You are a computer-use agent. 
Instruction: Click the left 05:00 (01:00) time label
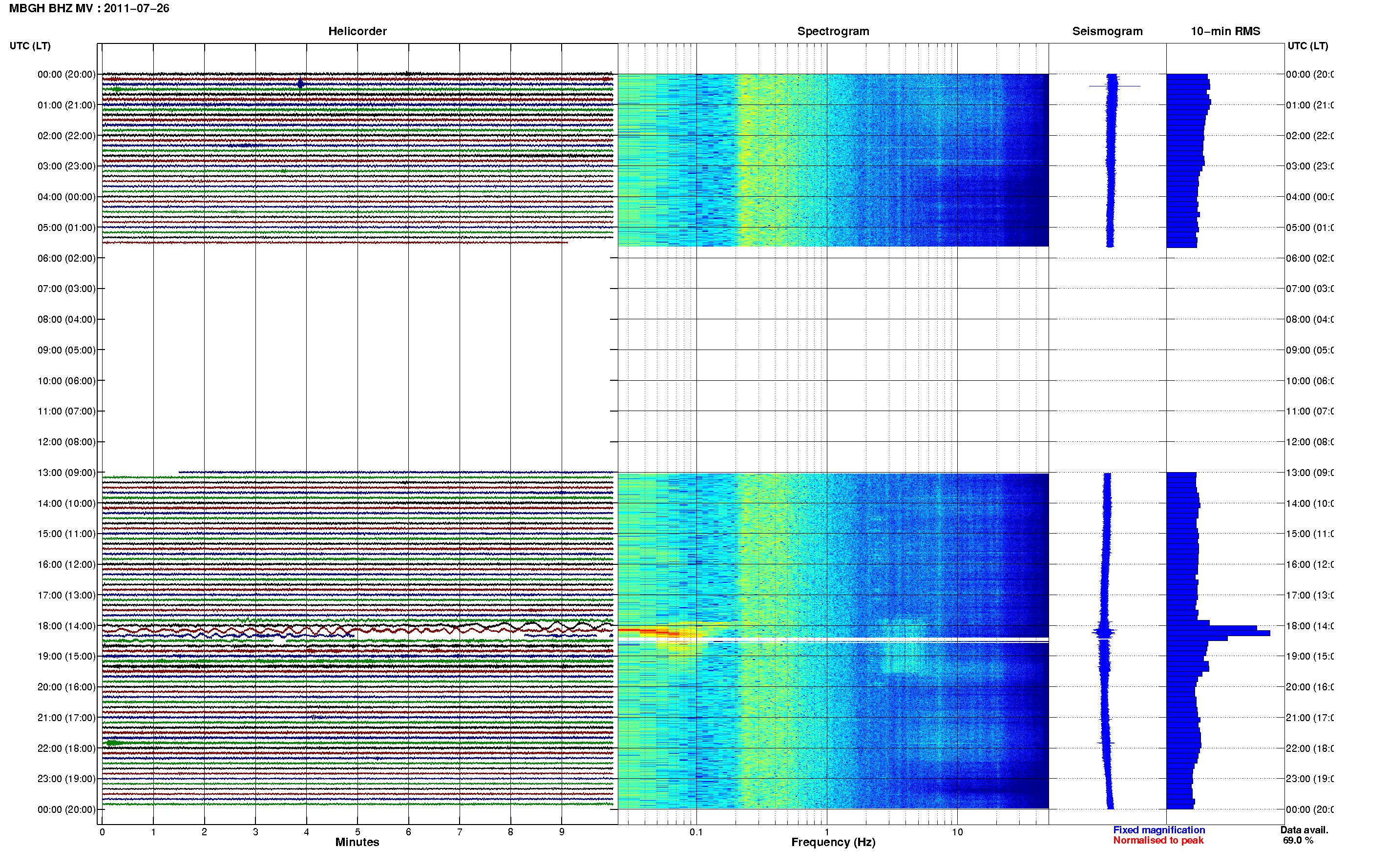click(66, 227)
